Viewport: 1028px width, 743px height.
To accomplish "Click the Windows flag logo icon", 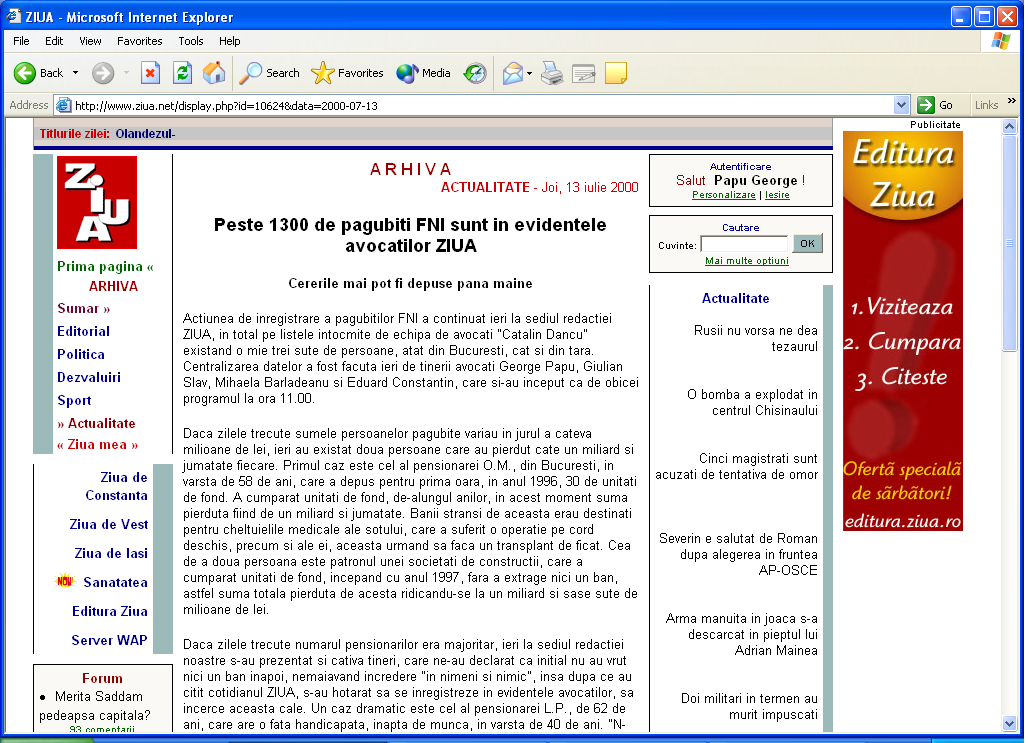I will point(1000,41).
